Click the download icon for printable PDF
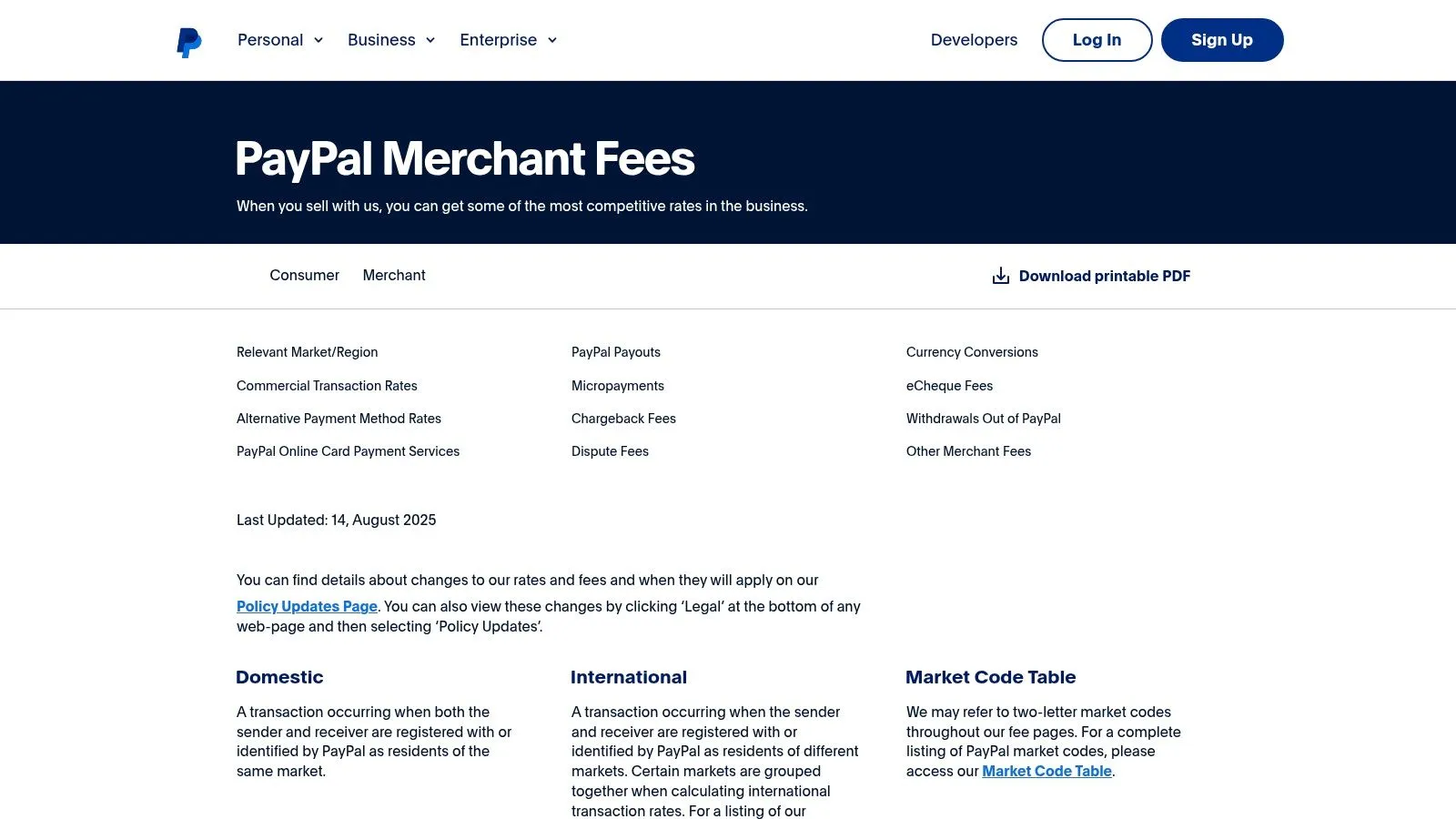 click(1000, 275)
